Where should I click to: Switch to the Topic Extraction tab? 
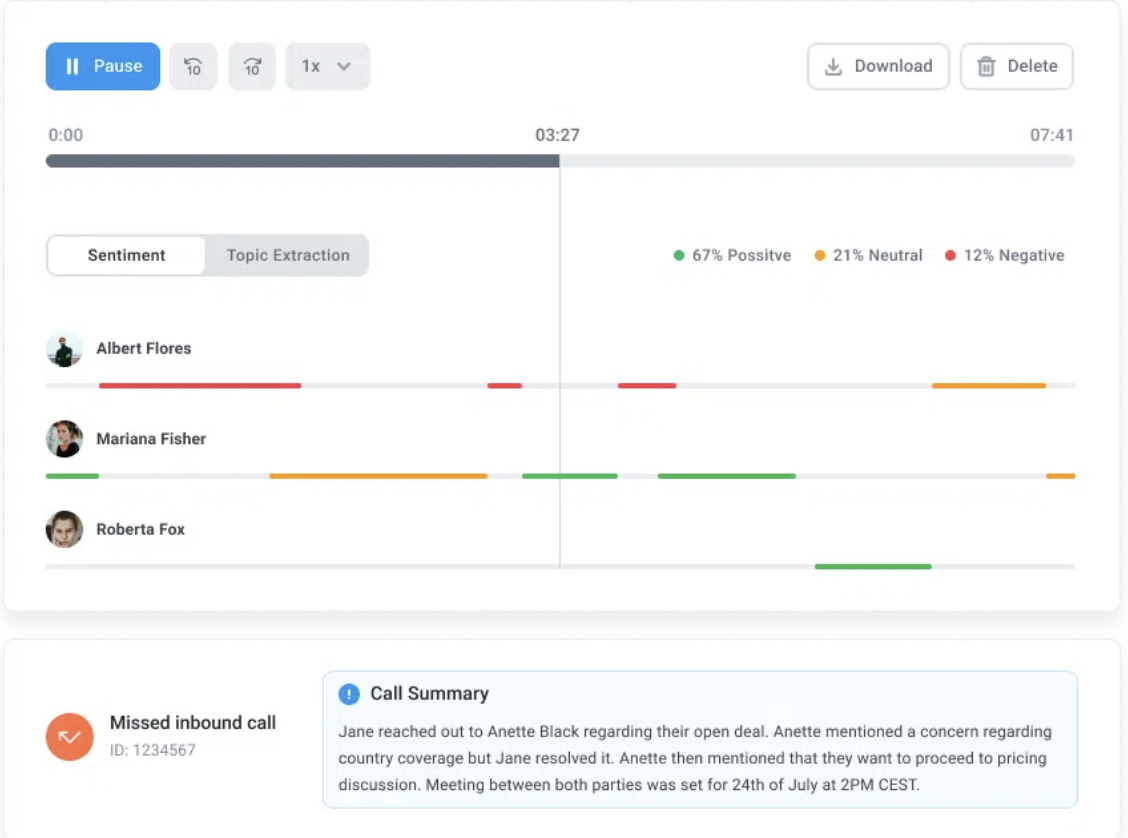pyautogui.click(x=288, y=255)
